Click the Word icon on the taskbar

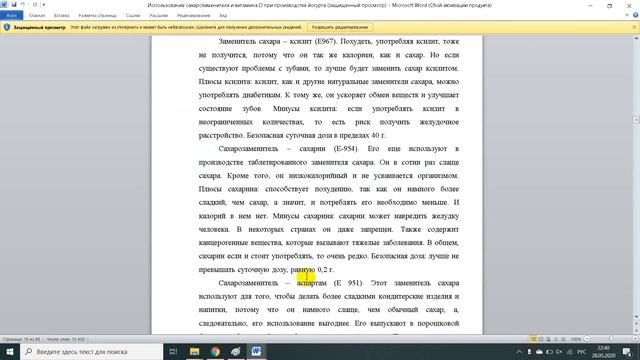pyautogui.click(x=256, y=351)
